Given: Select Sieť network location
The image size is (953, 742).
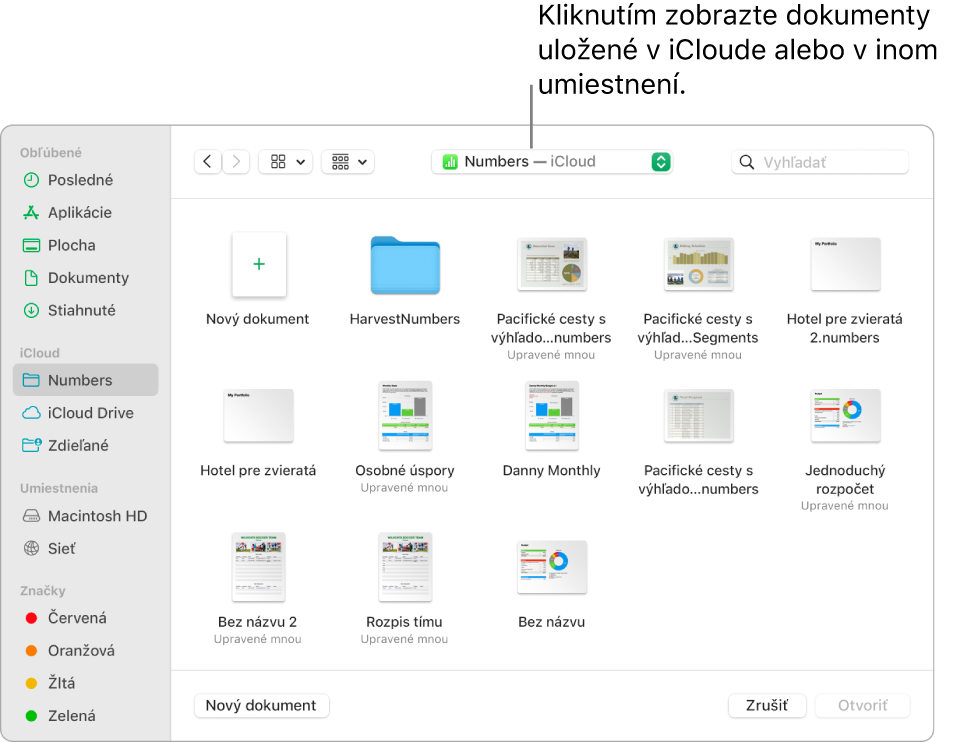Looking at the screenshot, I should 86,549.
